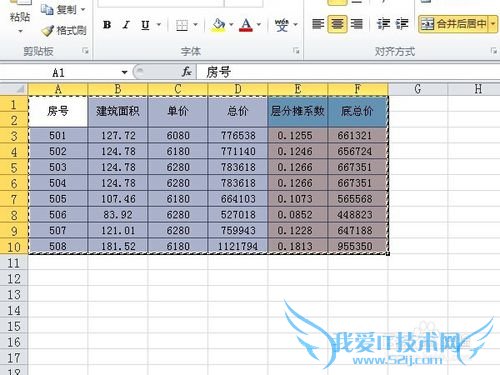This screenshot has height=375, width=500.
Task: Align text right
Action: point(357,24)
